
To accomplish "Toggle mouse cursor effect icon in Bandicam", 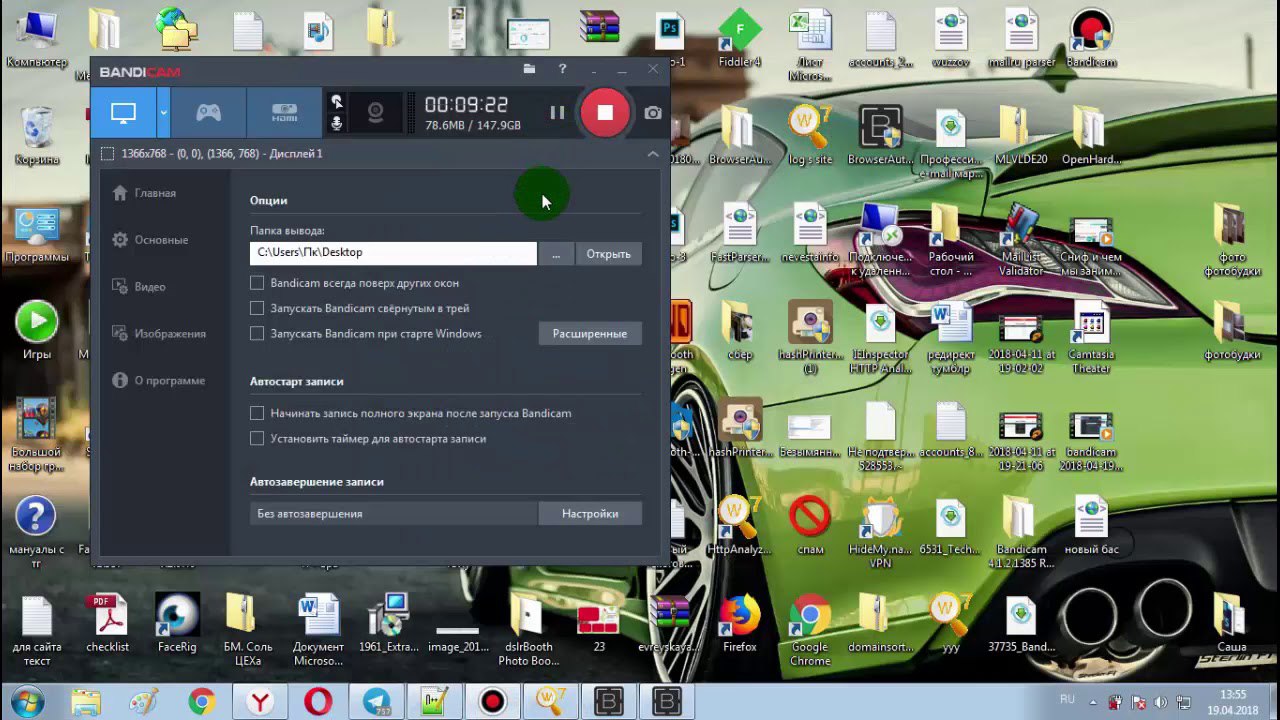I will tap(337, 102).
